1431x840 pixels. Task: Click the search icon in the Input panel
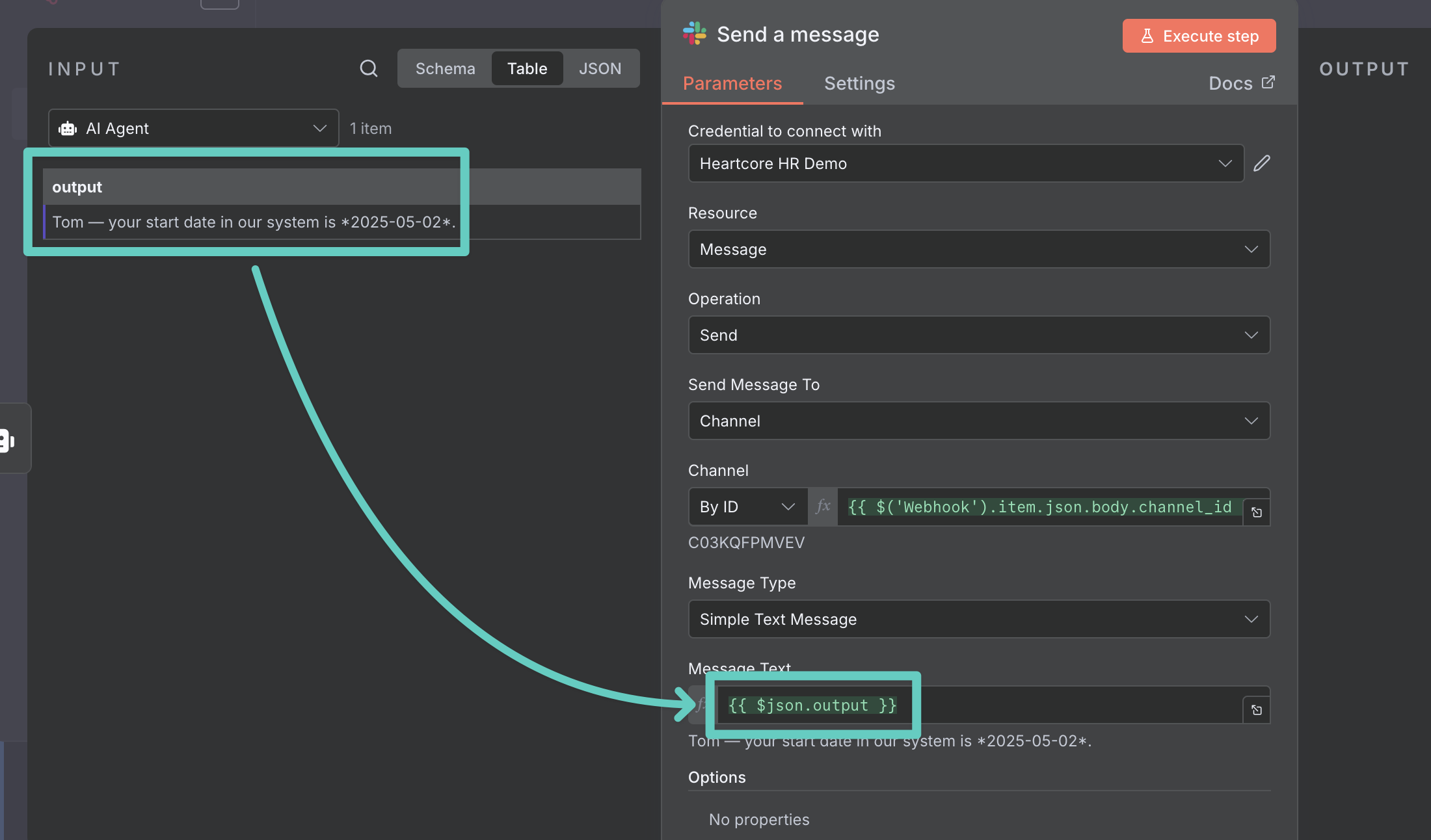click(369, 68)
